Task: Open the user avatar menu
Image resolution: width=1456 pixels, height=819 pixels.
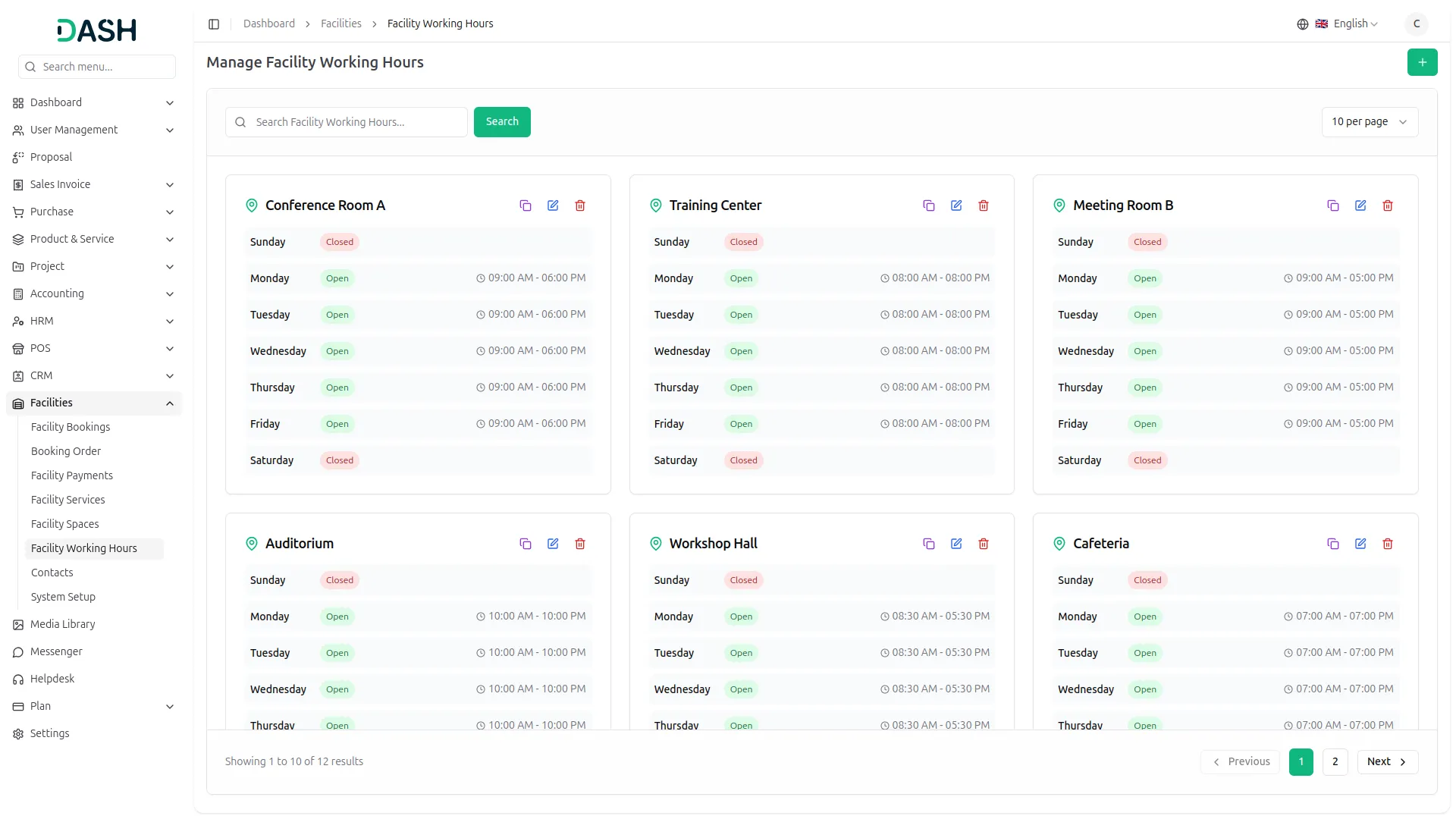Action: click(1416, 24)
